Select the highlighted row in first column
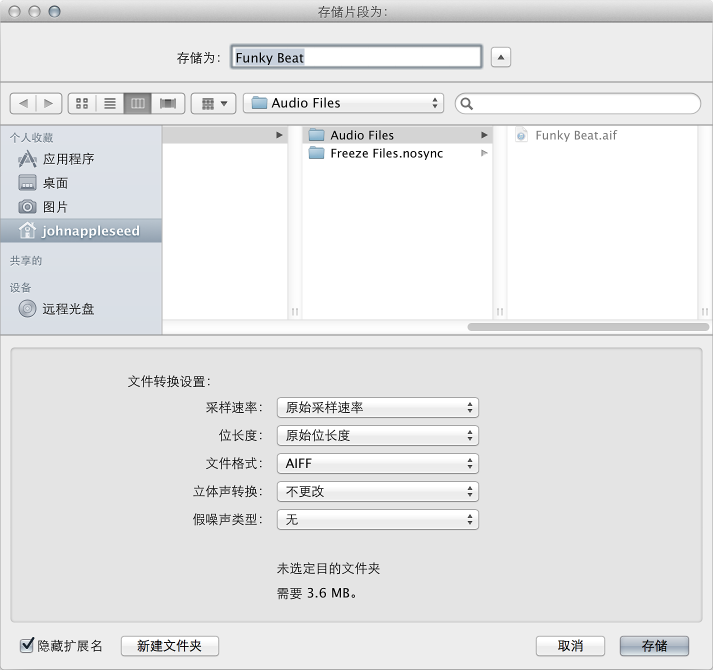Image resolution: width=714 pixels, height=672 pixels. click(225, 135)
